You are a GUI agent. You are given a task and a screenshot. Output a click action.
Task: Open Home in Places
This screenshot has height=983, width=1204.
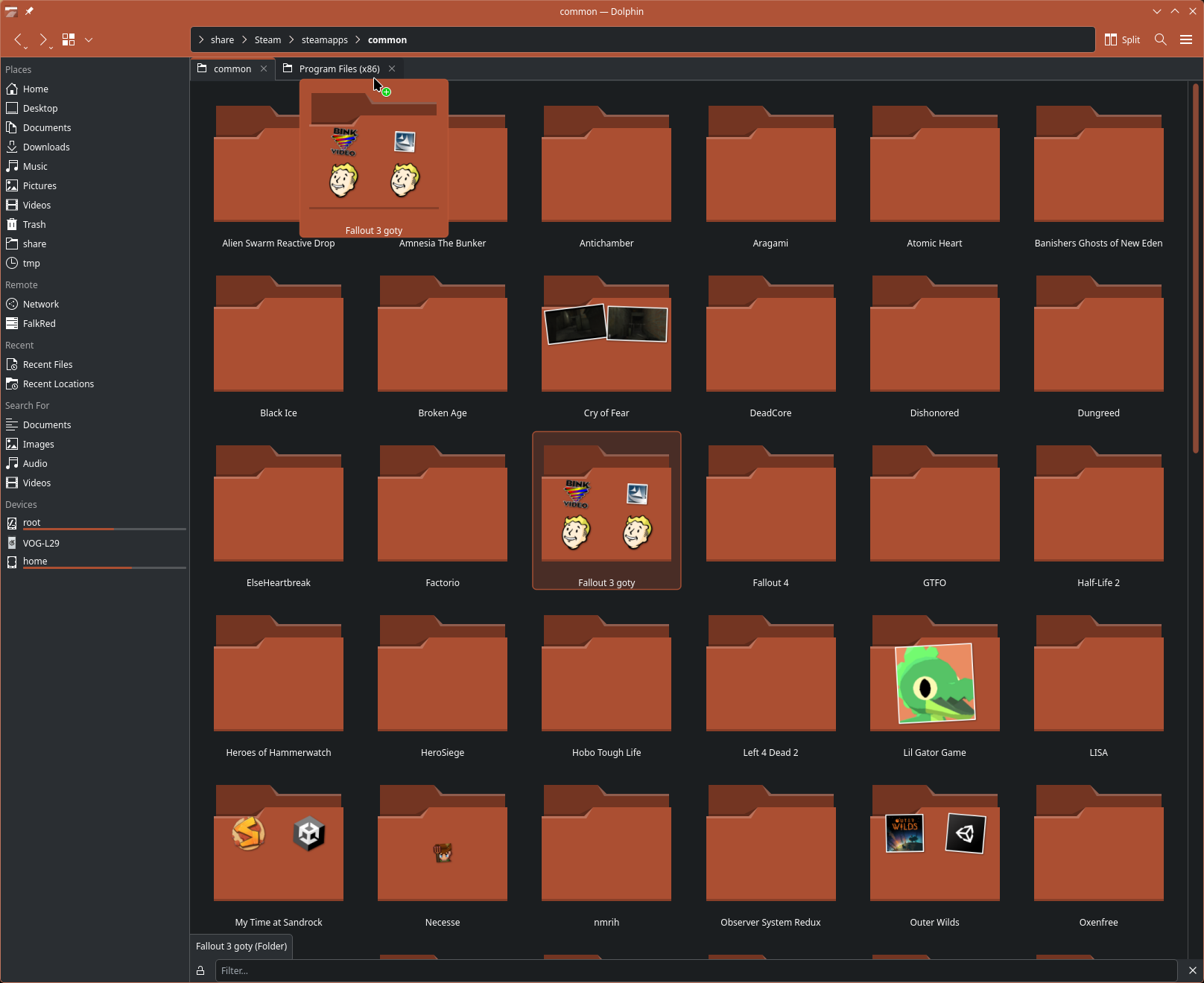point(95,89)
